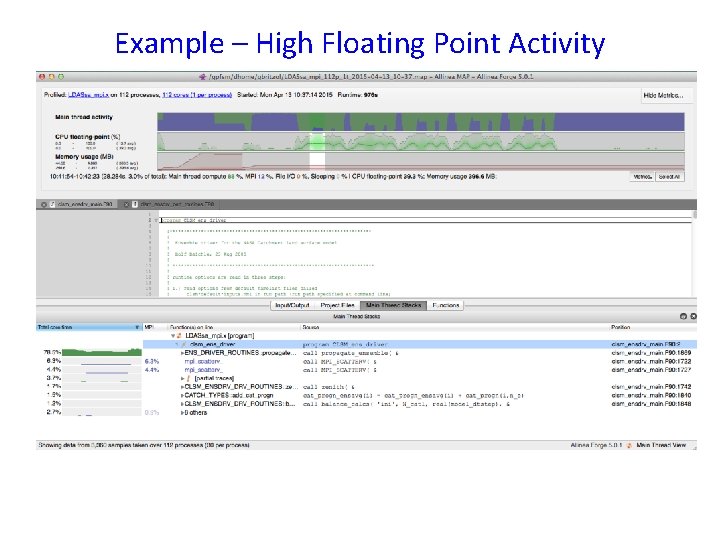Close the Main Thread Stacks panel icon

pyautogui.click(x=693, y=316)
